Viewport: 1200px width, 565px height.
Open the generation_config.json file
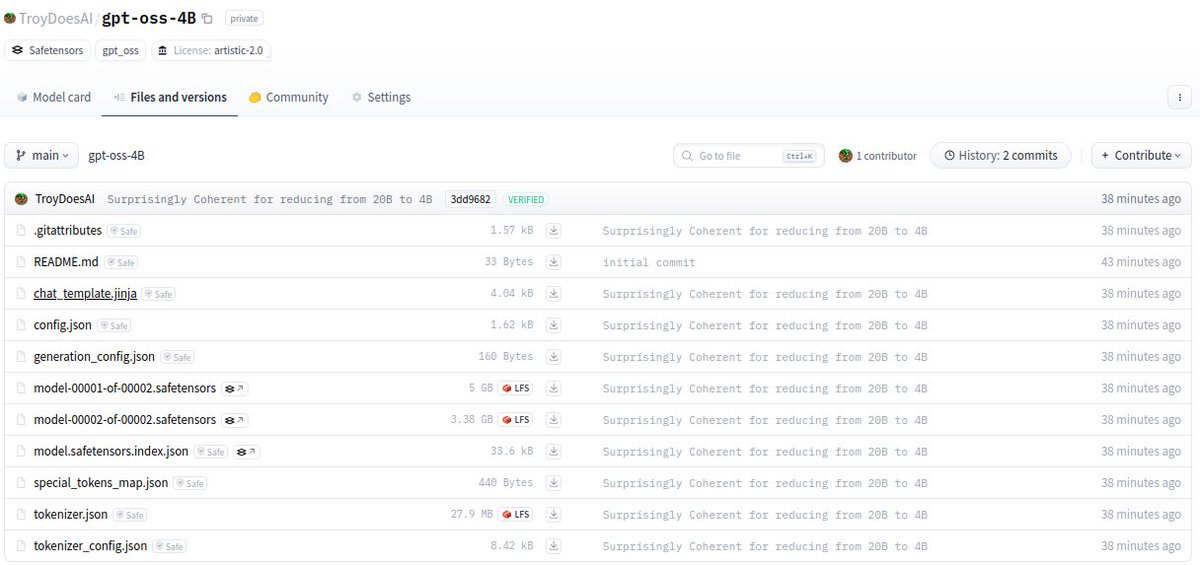pyautogui.click(x=94, y=356)
